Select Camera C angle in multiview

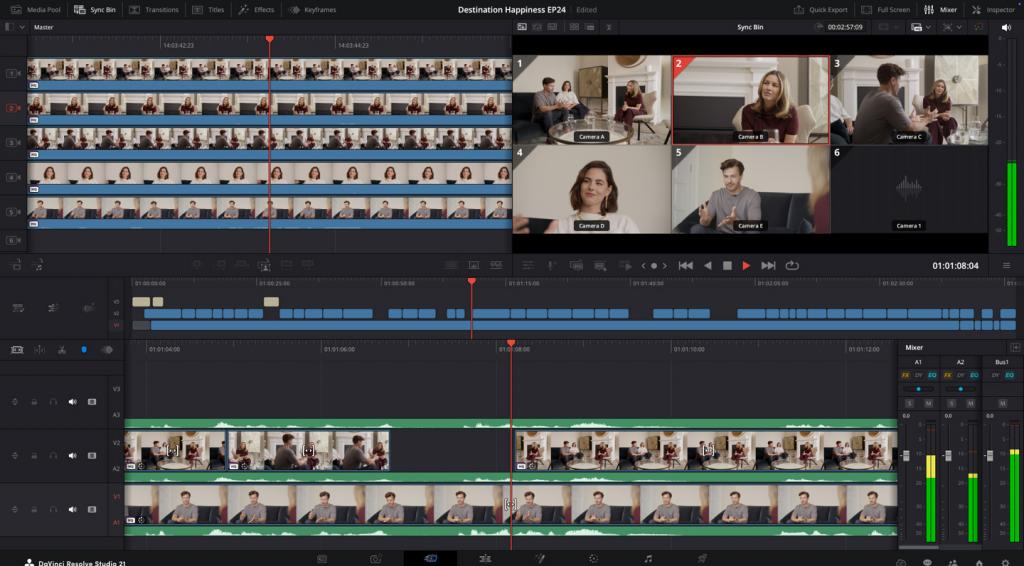tap(908, 100)
